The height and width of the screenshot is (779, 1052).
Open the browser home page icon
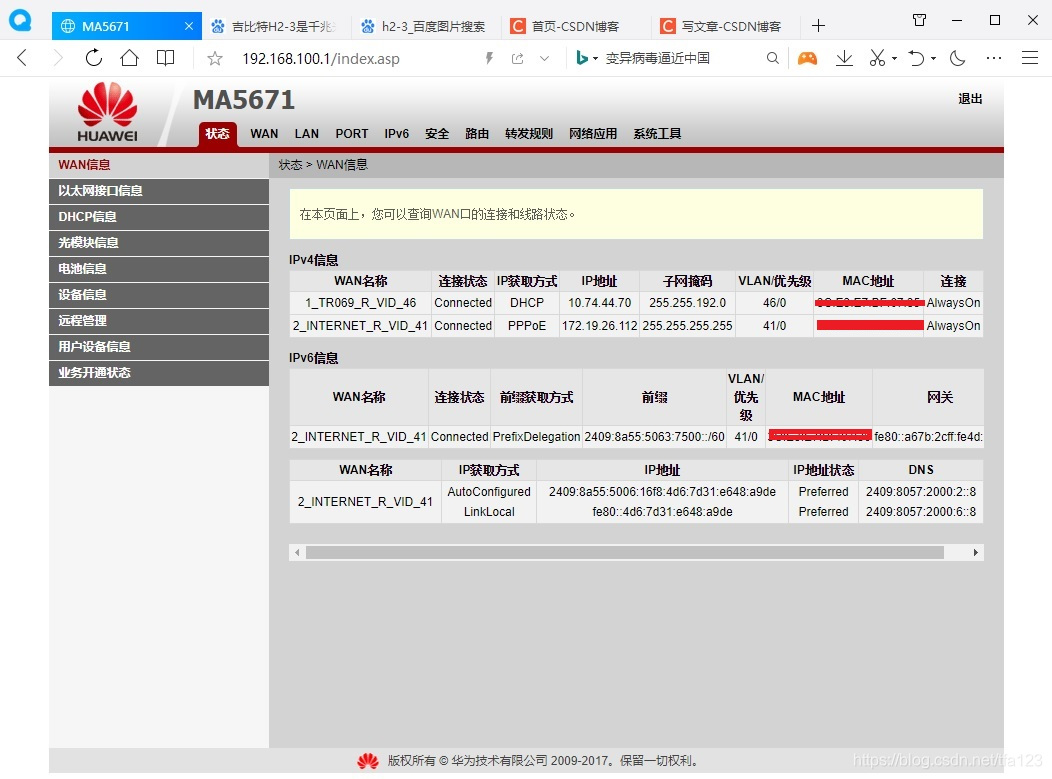129,58
